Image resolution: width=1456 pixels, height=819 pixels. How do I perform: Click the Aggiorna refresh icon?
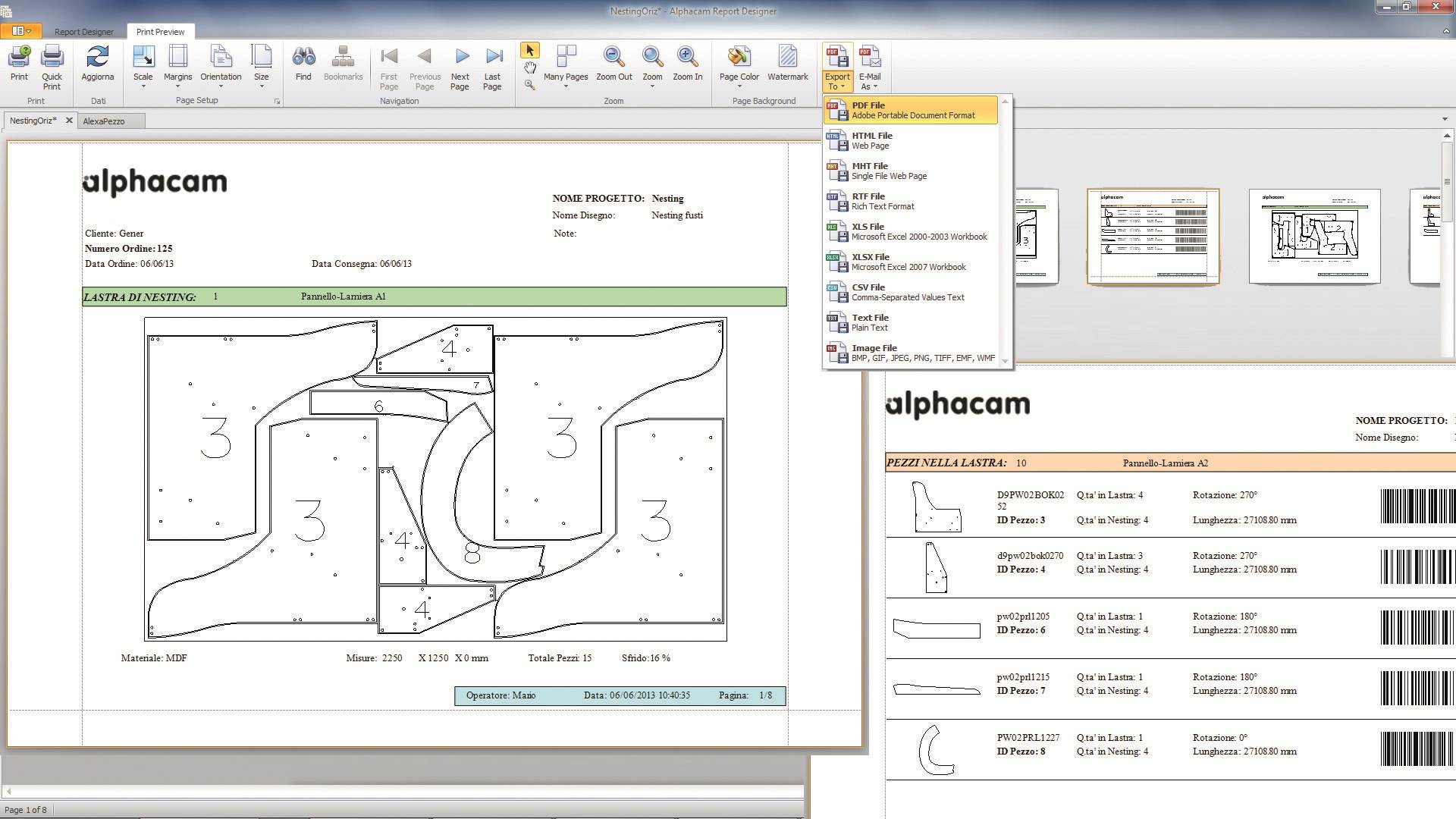pyautogui.click(x=98, y=64)
